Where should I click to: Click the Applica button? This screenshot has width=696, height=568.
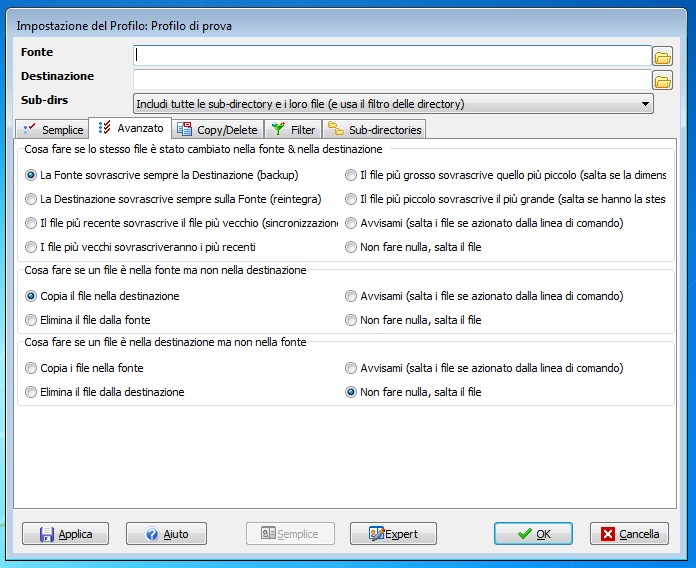[x=66, y=534]
